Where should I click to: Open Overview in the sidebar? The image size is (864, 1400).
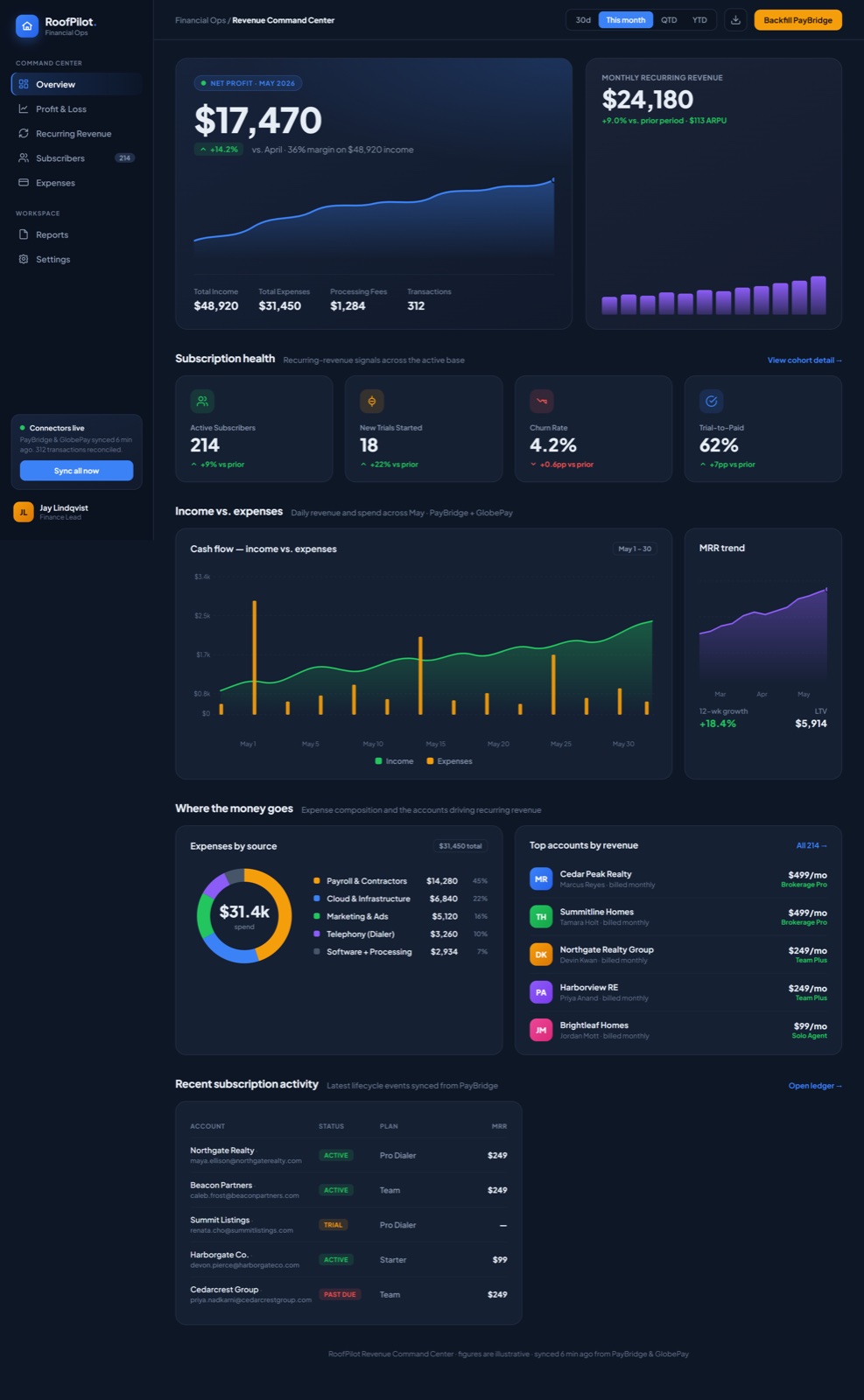pos(77,84)
